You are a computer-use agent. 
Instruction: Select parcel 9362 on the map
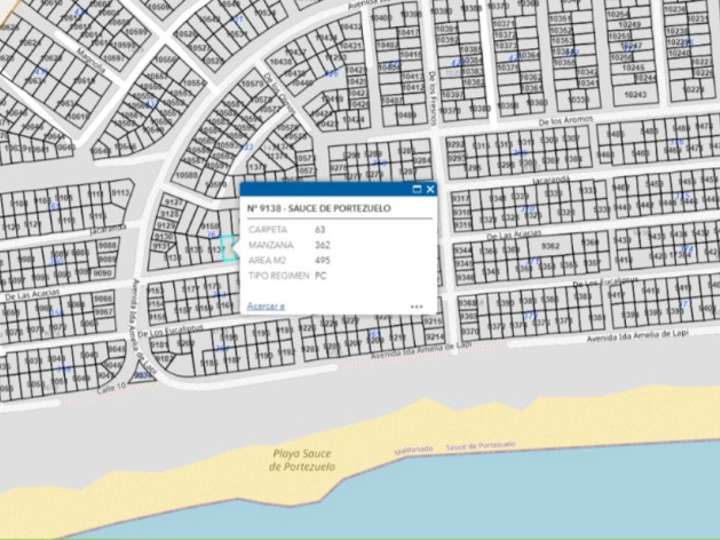[550, 246]
